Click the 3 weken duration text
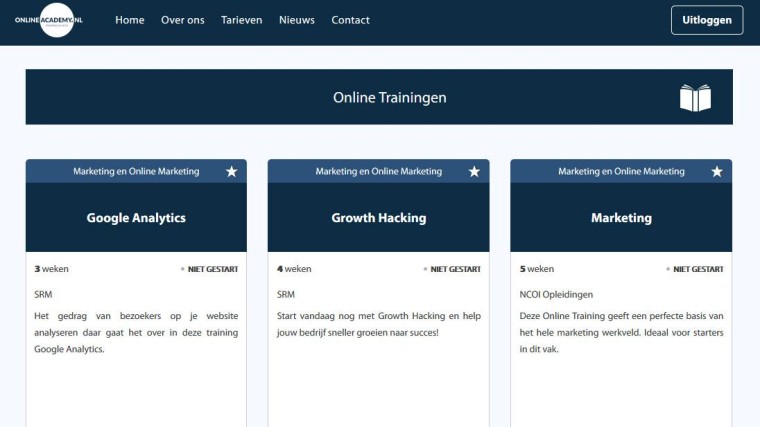The height and width of the screenshot is (427, 760). (x=51, y=269)
